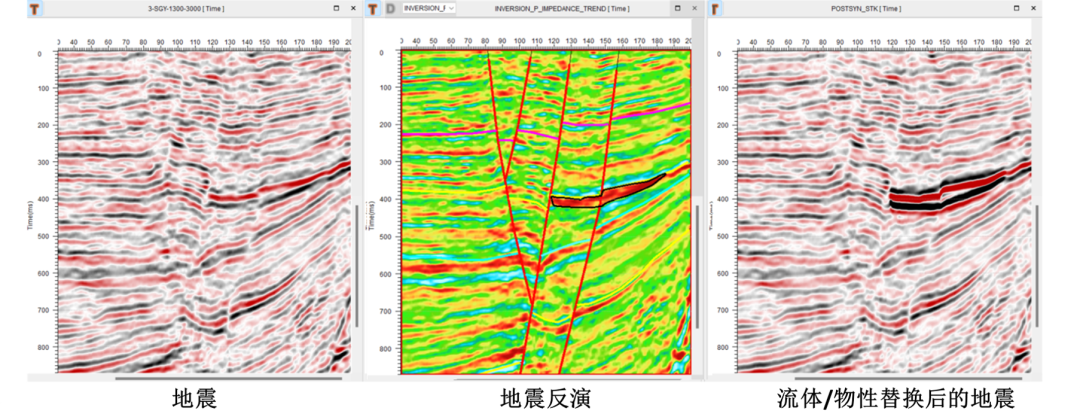
Task: Click the T icon of the inversion window
Action: pos(373,9)
